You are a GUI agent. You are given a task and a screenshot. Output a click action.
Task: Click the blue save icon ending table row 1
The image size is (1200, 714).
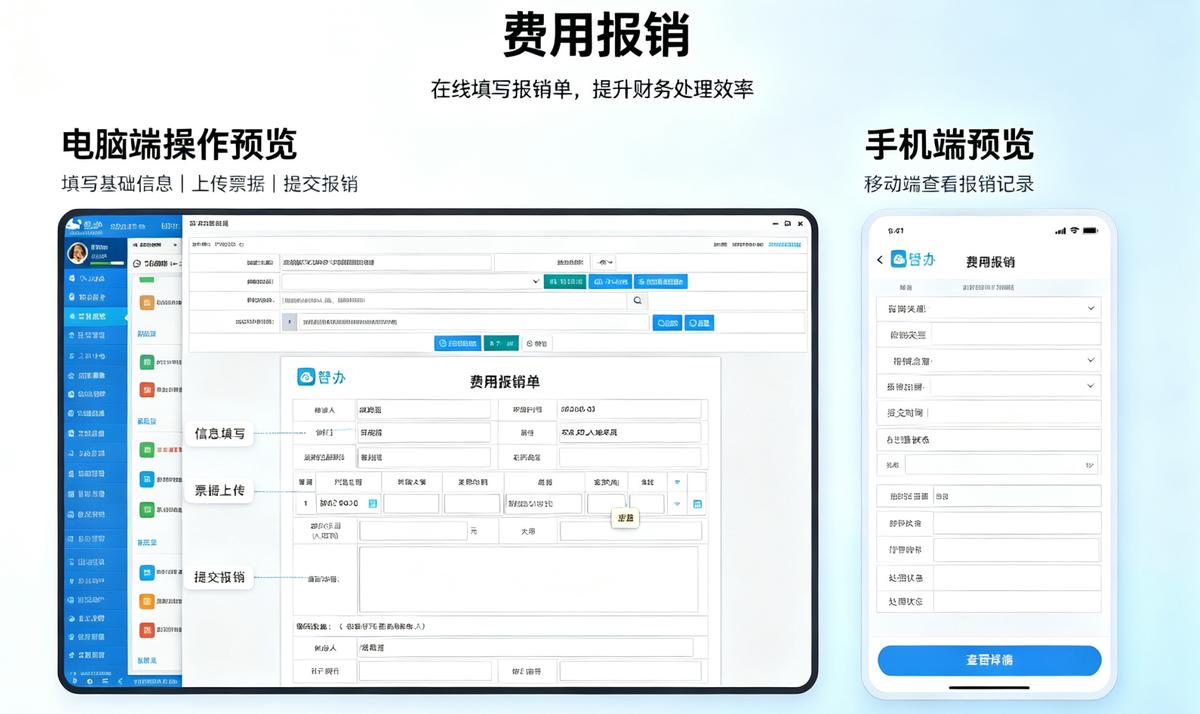[697, 504]
